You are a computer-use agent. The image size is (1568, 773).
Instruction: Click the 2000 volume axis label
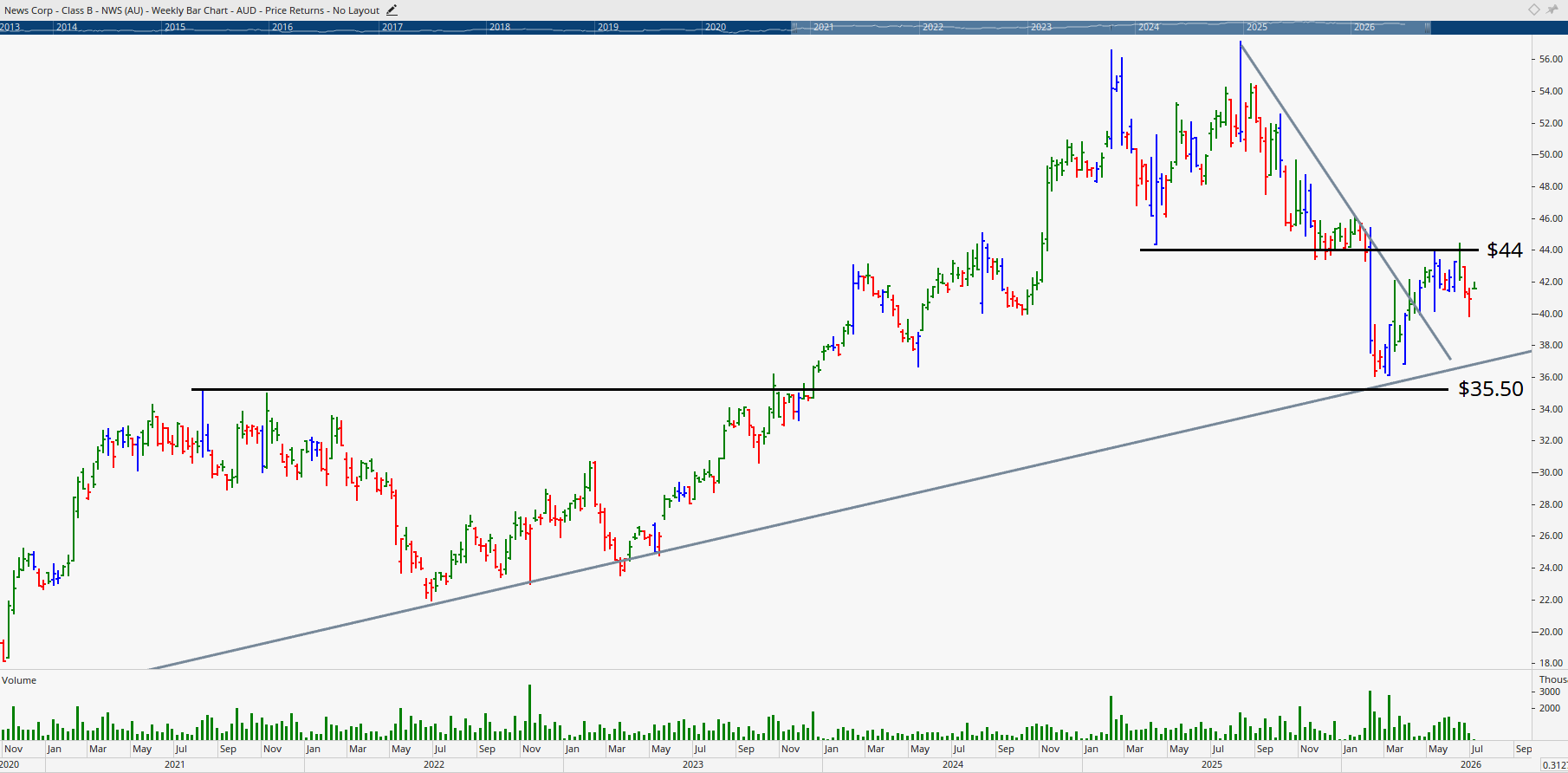coord(1550,708)
